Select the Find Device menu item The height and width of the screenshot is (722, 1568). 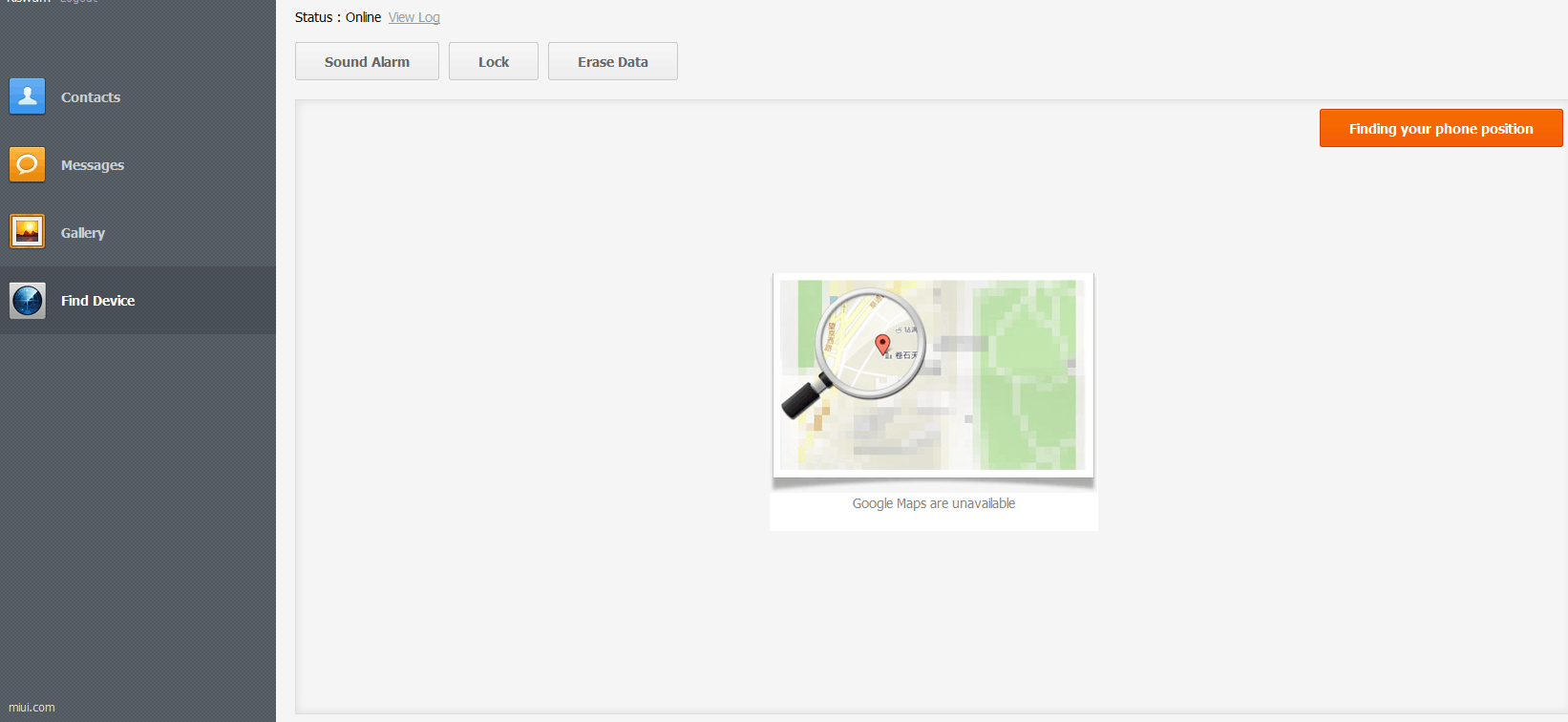pos(138,301)
